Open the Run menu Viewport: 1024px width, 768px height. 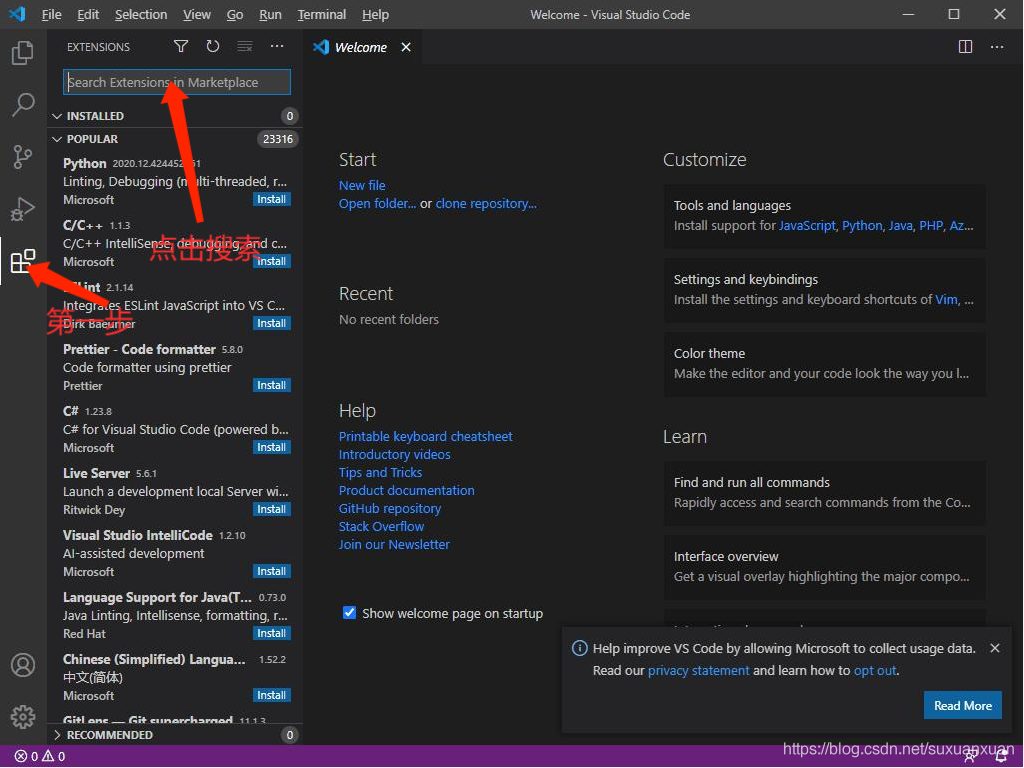tap(270, 14)
